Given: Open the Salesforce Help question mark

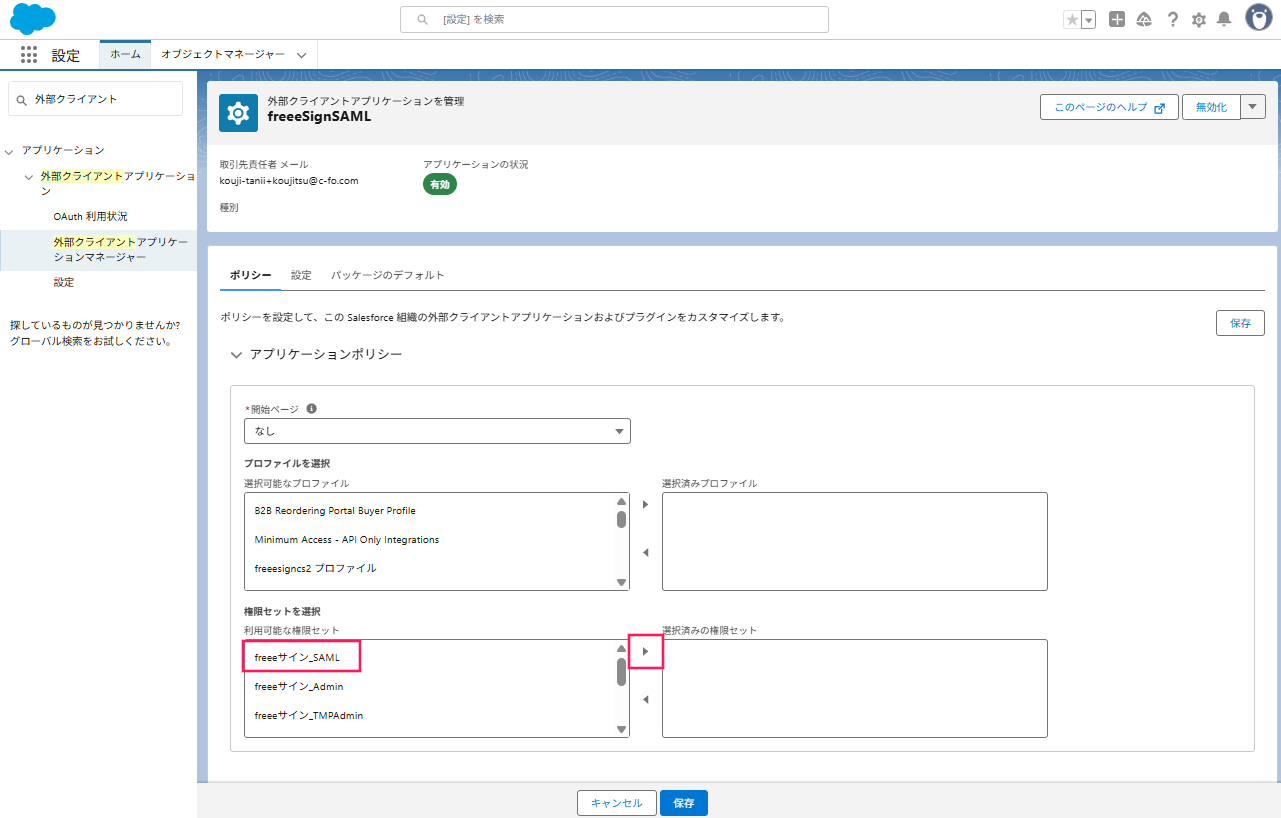Looking at the screenshot, I should click(1173, 19).
